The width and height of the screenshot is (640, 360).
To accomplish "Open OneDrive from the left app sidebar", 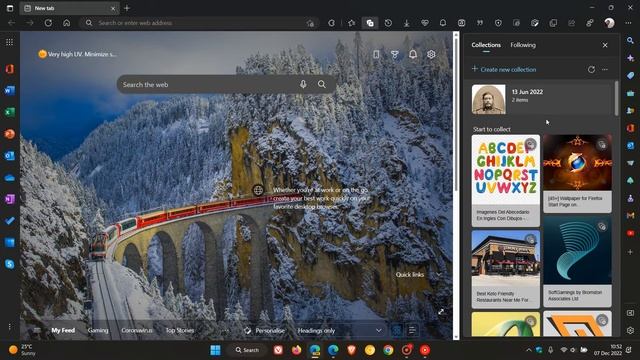I will (9, 178).
